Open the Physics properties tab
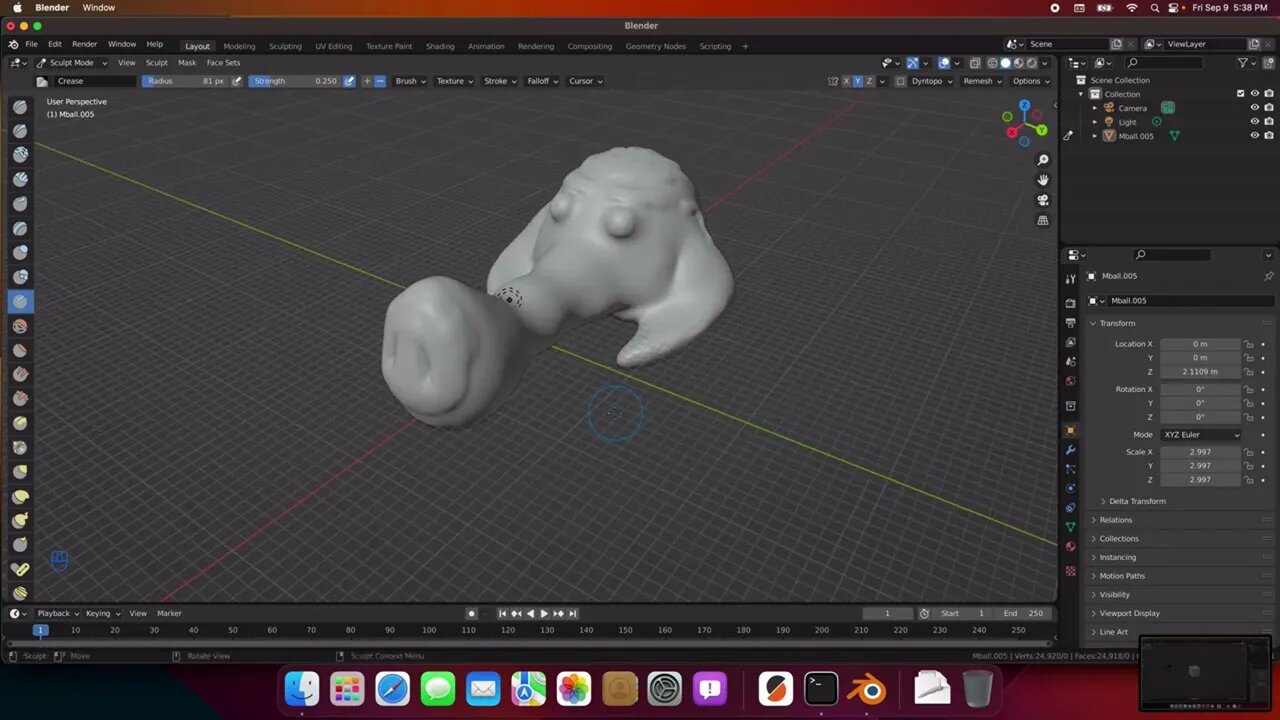1280x720 pixels. pos(1071,488)
